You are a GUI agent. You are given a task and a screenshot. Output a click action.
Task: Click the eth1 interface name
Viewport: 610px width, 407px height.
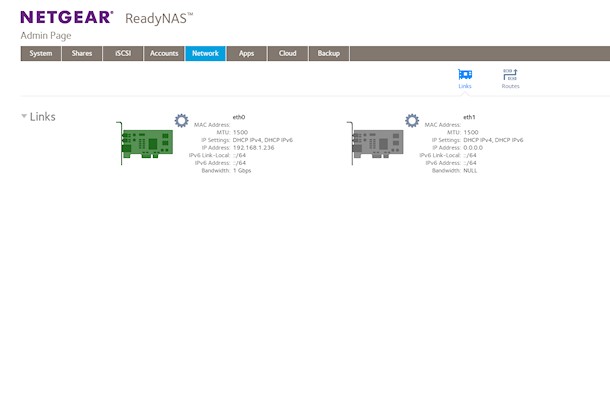coord(469,117)
